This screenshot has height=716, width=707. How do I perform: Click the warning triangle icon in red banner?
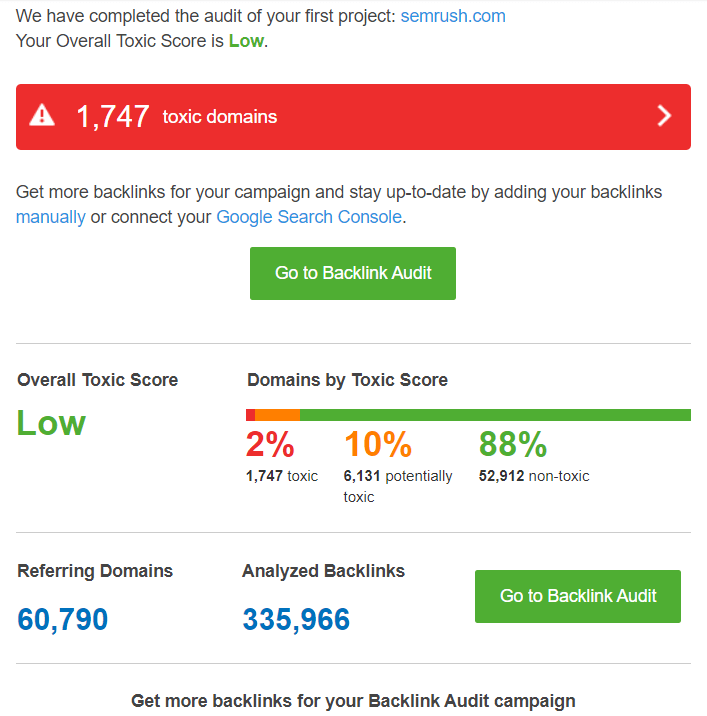[x=42, y=116]
